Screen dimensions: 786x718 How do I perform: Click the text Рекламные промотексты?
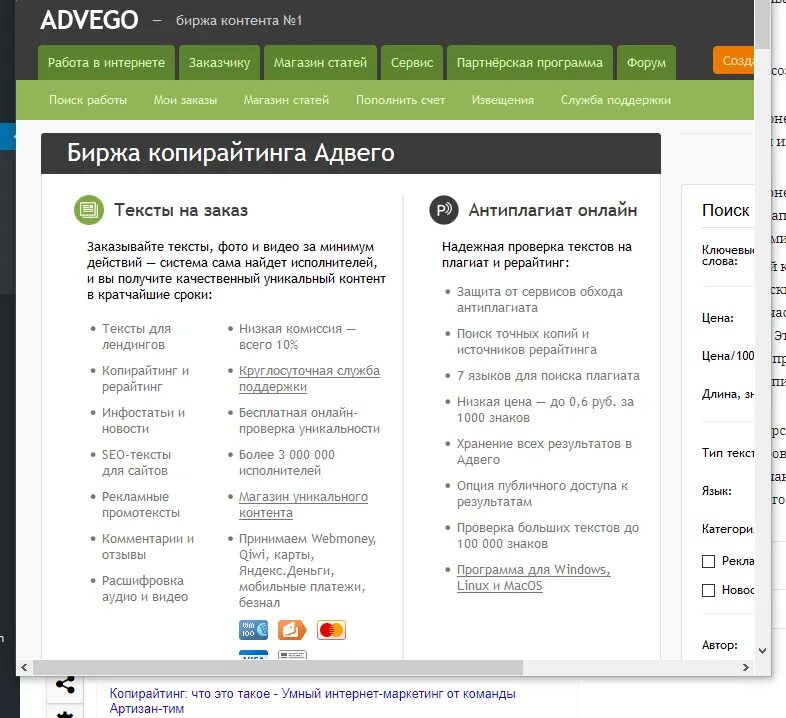[141, 504]
